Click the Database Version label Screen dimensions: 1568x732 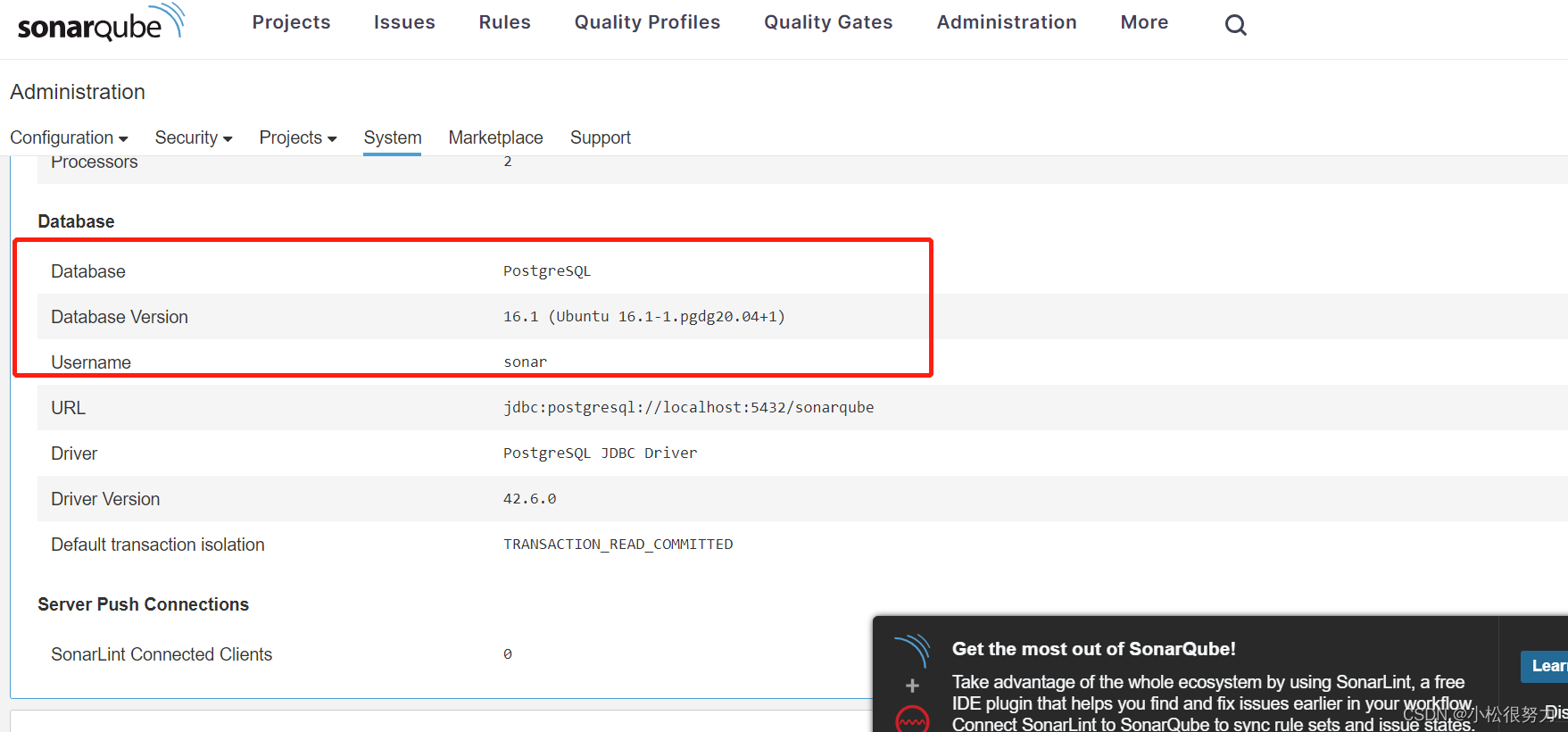point(120,317)
